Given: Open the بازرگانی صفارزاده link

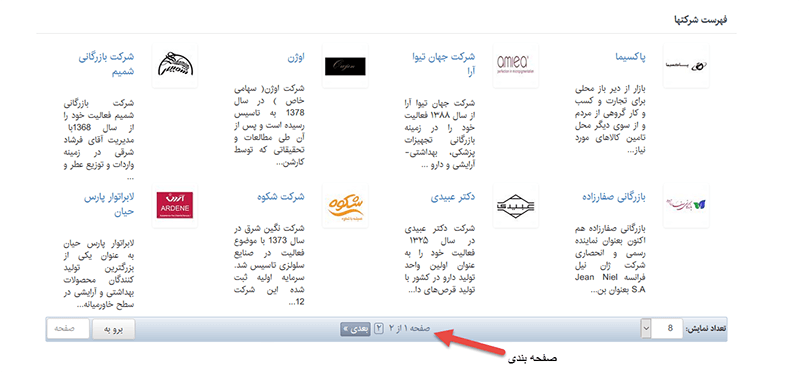Looking at the screenshot, I should [x=614, y=197].
